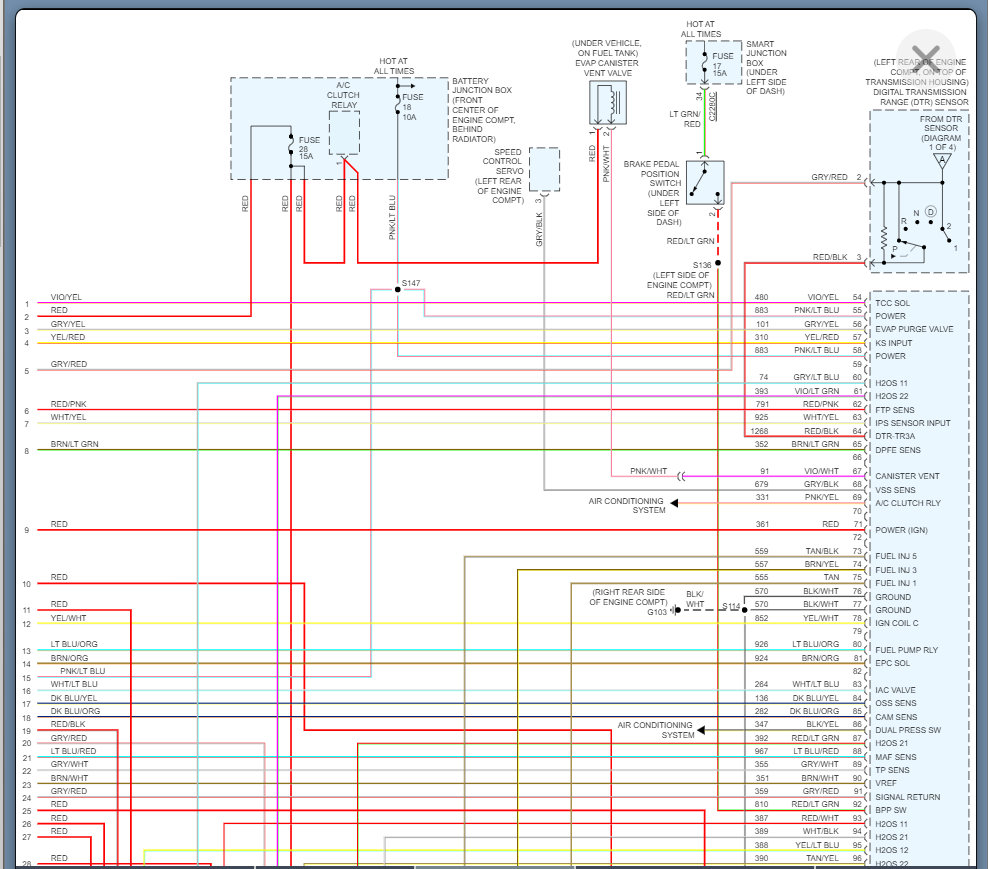Viewport: 988px width, 869px height.
Task: Click the TP SENS label
Action: [x=892, y=771]
